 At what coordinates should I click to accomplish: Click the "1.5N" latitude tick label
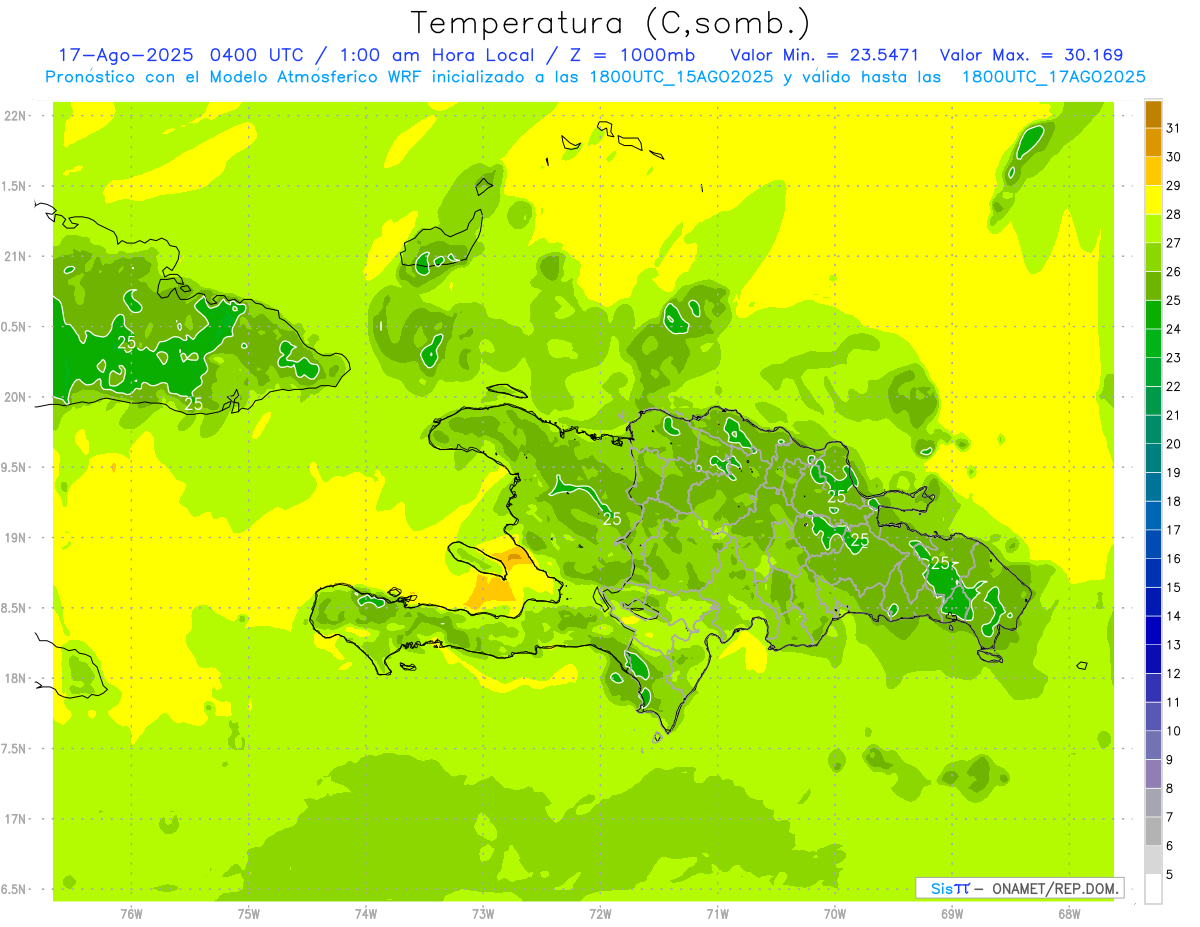click(x=16, y=186)
